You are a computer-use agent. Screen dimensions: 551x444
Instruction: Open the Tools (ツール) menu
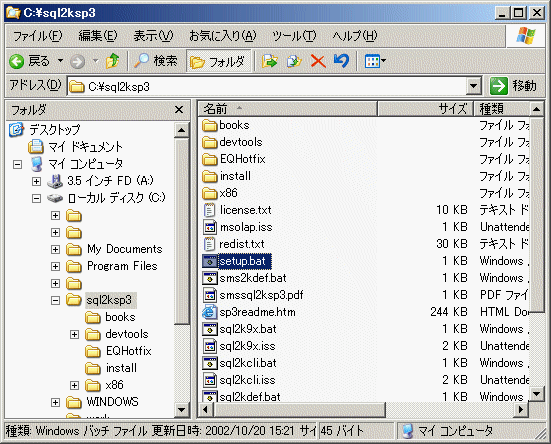tap(294, 35)
